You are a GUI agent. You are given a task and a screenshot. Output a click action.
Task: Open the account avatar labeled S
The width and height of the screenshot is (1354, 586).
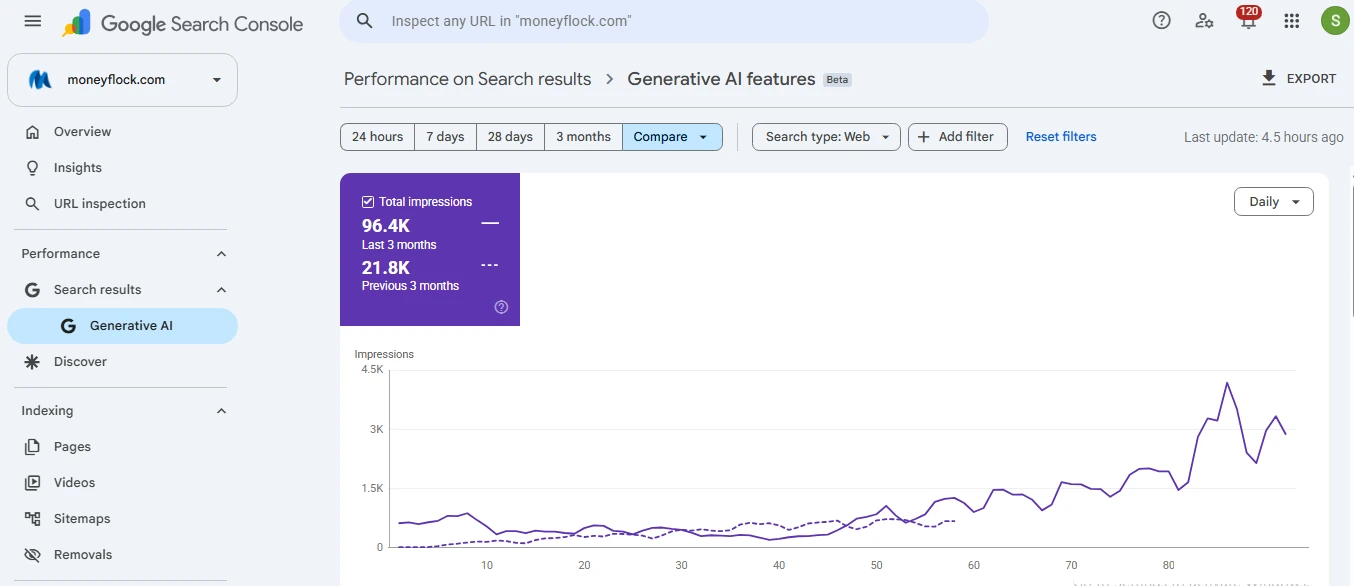click(1335, 20)
